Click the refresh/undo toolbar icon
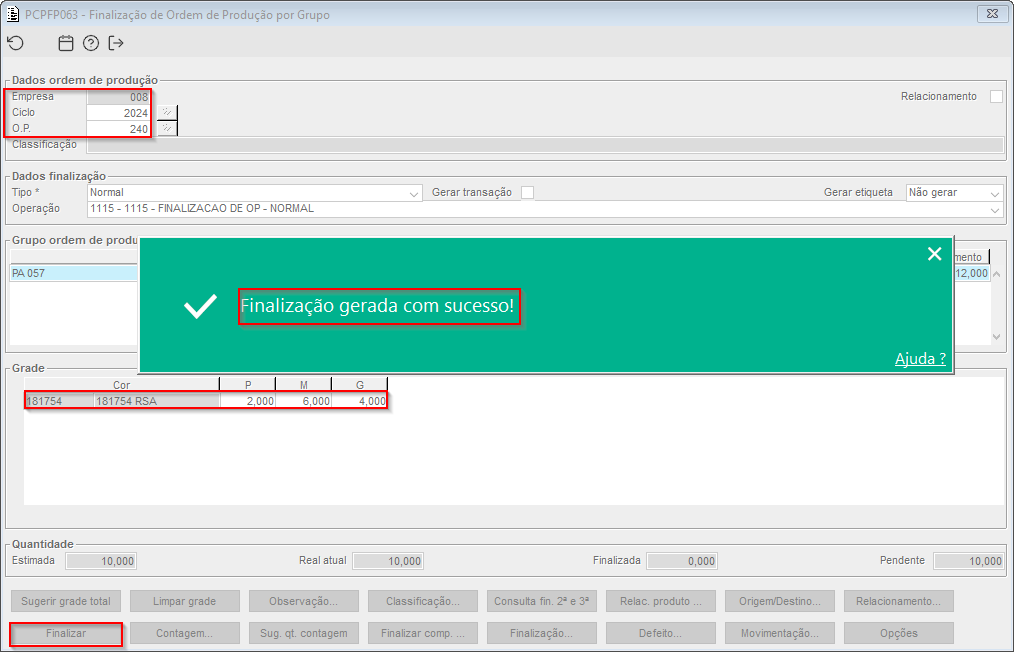The image size is (1016, 655). point(16,43)
